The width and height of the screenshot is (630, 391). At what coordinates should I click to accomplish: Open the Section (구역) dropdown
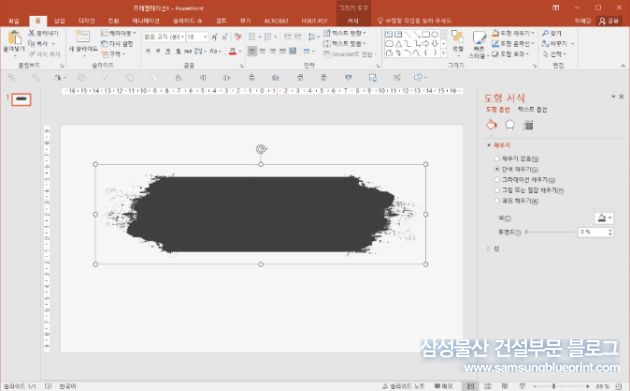coord(113,53)
